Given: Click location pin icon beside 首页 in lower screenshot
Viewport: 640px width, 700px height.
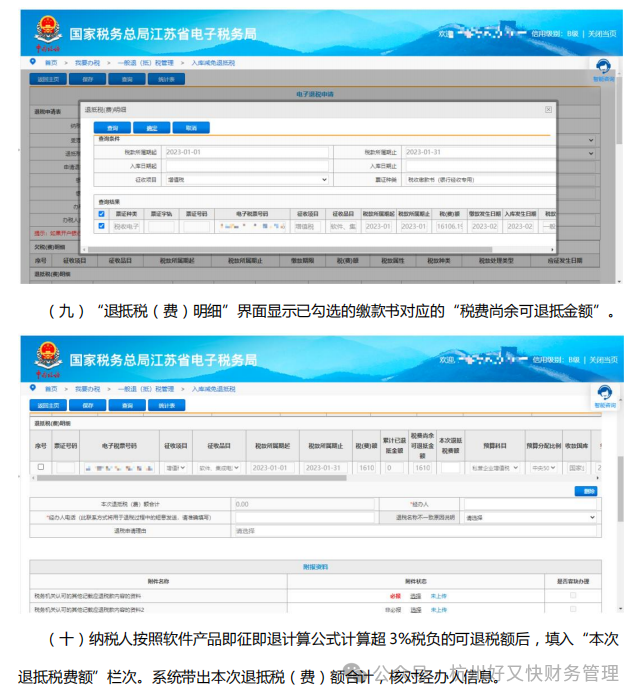Looking at the screenshot, I should pyautogui.click(x=33, y=388).
